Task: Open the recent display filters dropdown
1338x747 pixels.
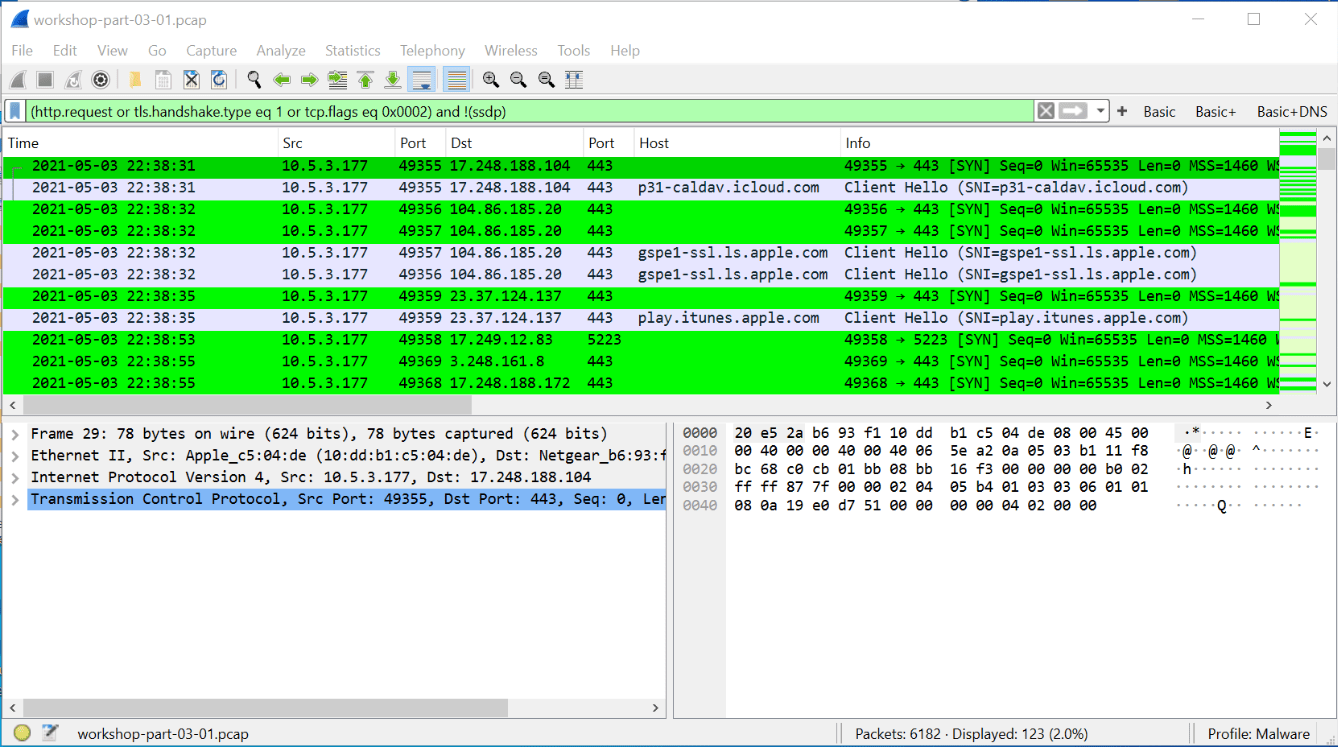Action: [x=1100, y=111]
